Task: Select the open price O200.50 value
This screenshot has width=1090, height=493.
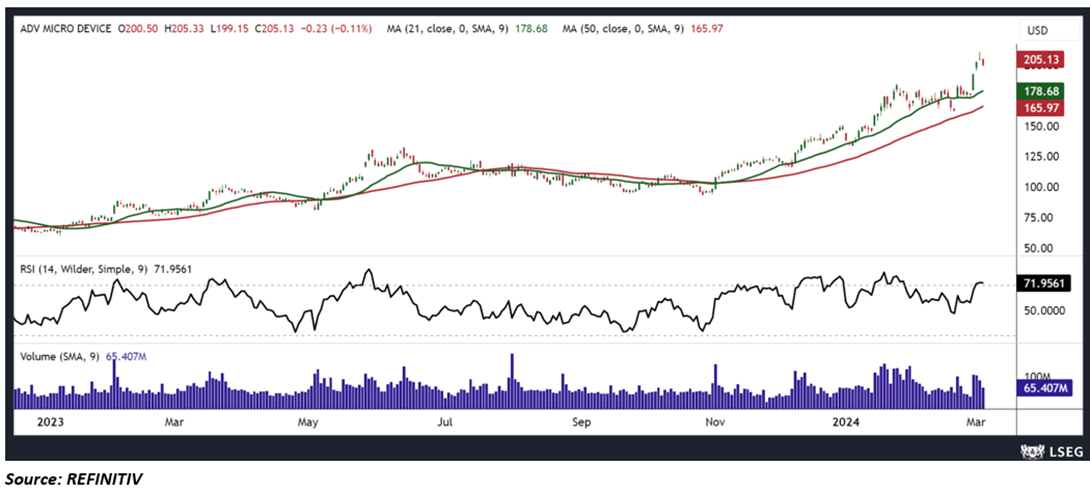Action: [138, 29]
